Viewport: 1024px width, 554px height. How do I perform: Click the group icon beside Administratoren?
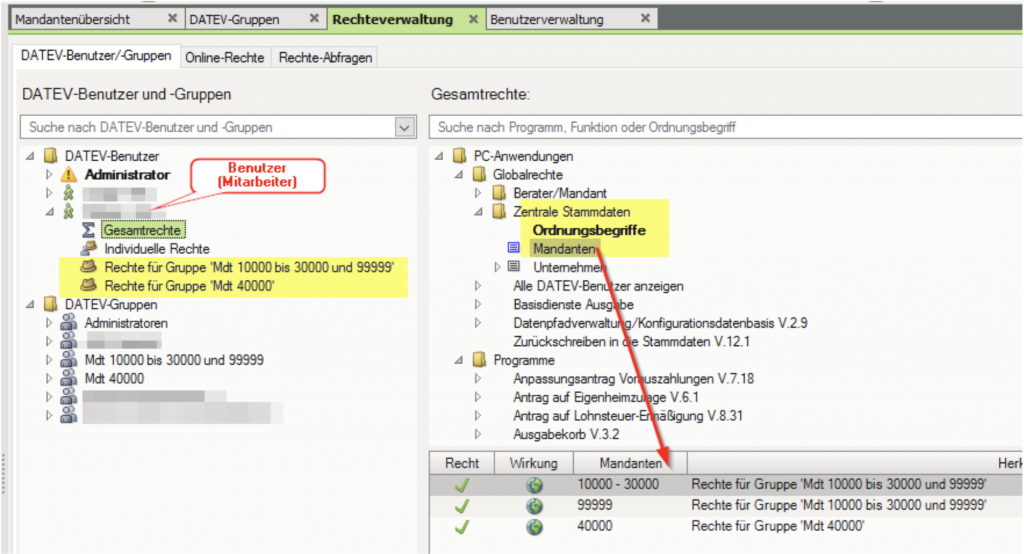click(x=69, y=323)
